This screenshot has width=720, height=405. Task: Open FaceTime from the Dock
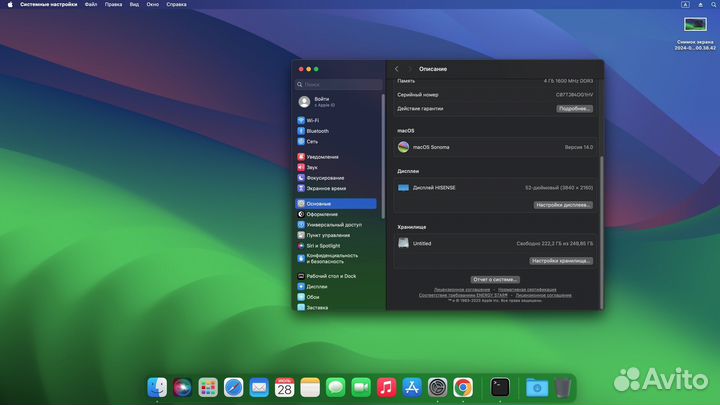361,387
